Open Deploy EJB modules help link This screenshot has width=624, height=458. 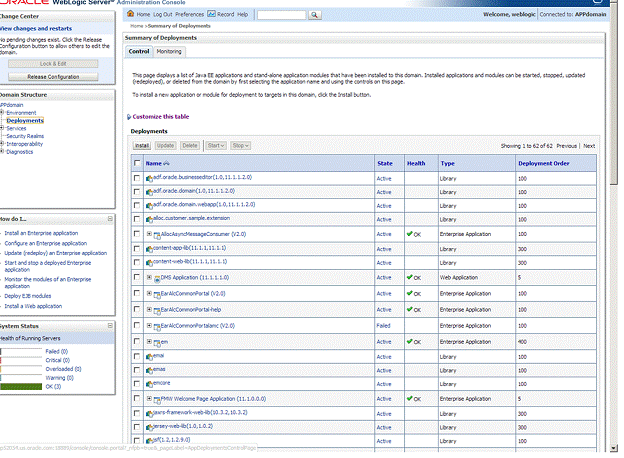coord(28,296)
